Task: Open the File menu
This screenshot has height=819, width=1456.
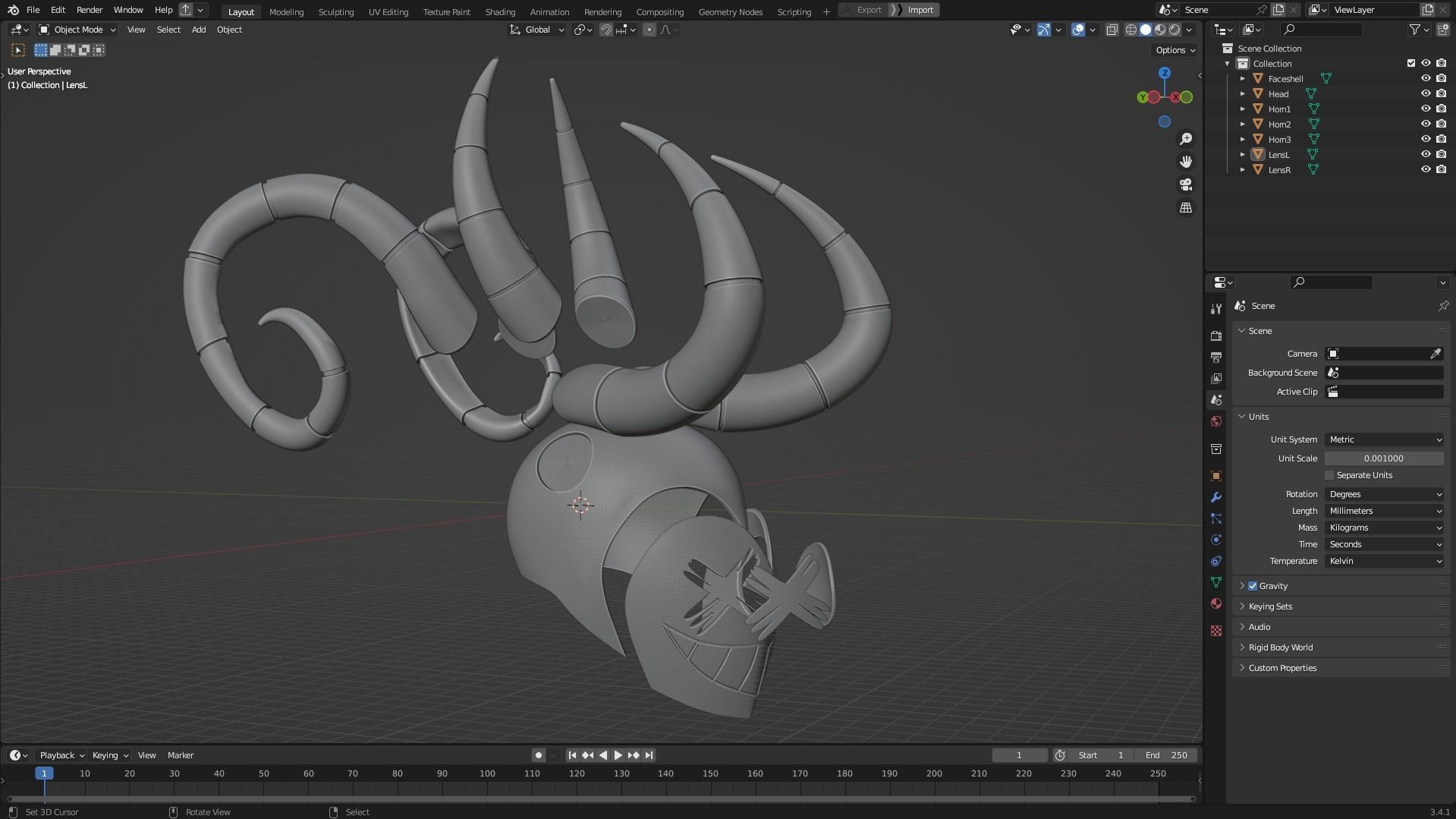Action: pyautogui.click(x=33, y=10)
